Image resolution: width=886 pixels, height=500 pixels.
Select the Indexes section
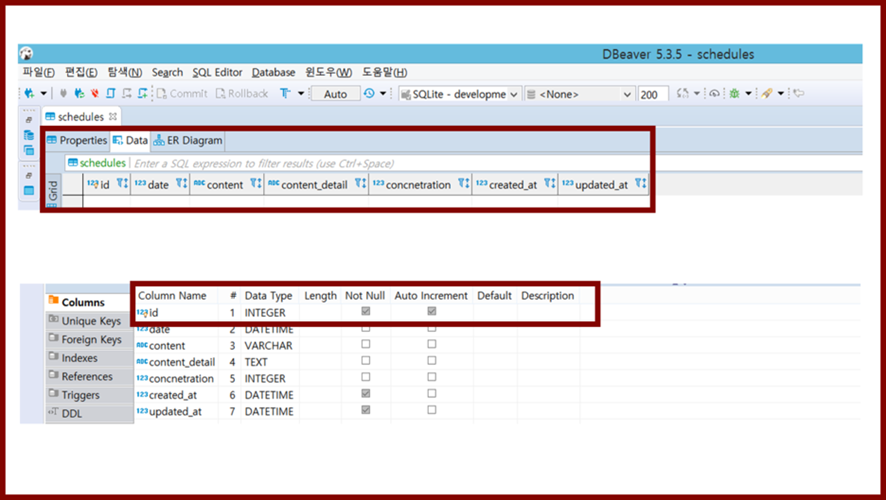click(x=89, y=358)
